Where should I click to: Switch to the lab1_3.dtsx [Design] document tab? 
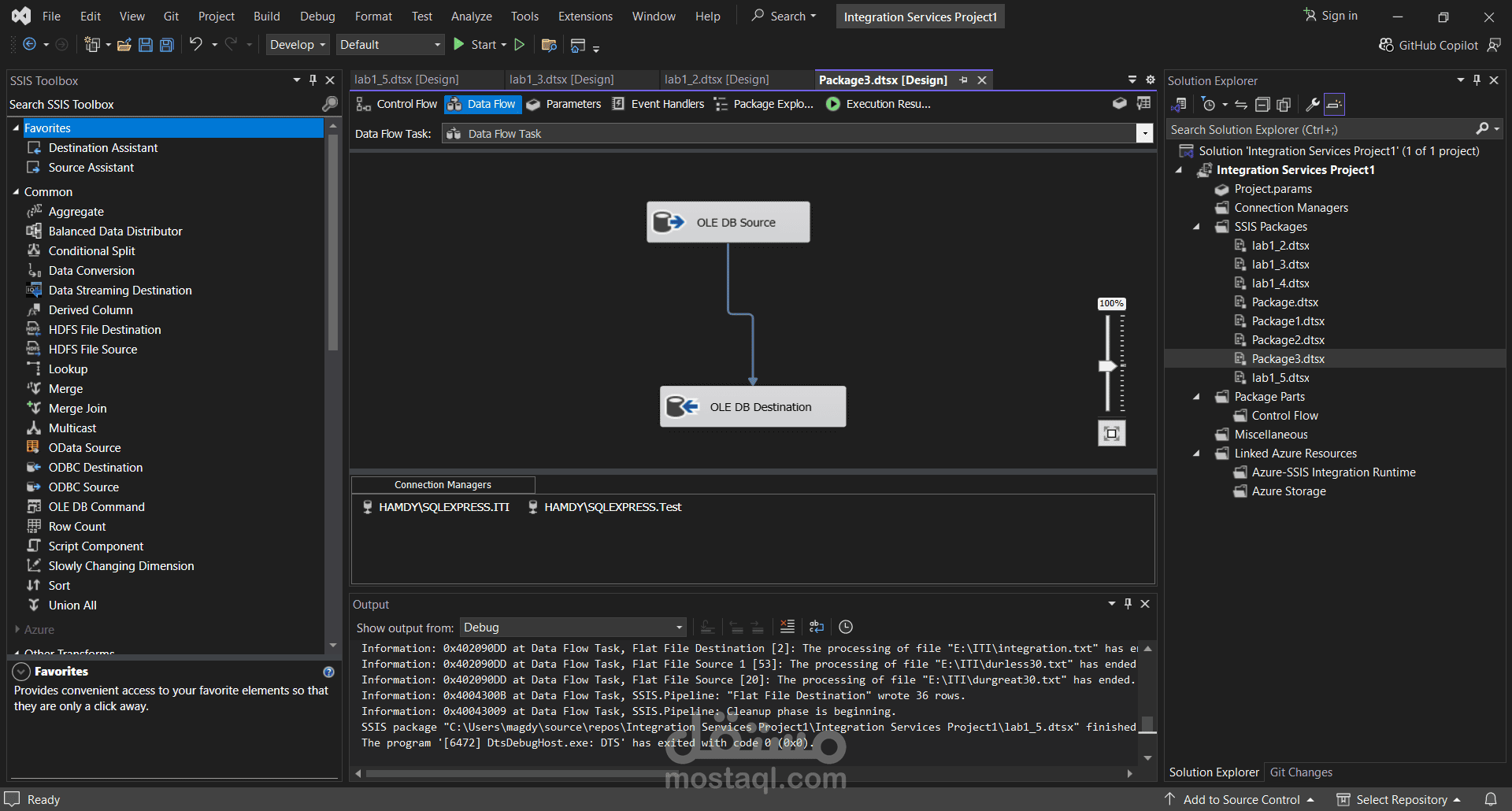point(561,80)
